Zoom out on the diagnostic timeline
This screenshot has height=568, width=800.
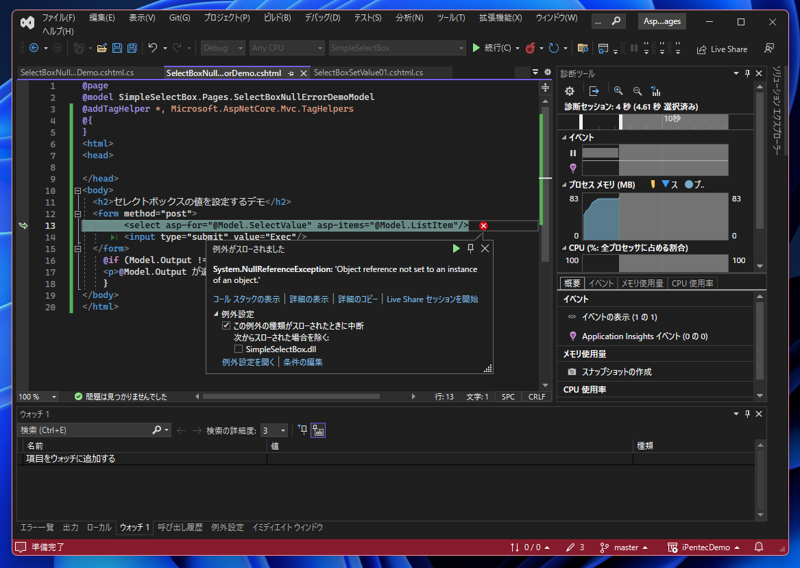(x=637, y=91)
